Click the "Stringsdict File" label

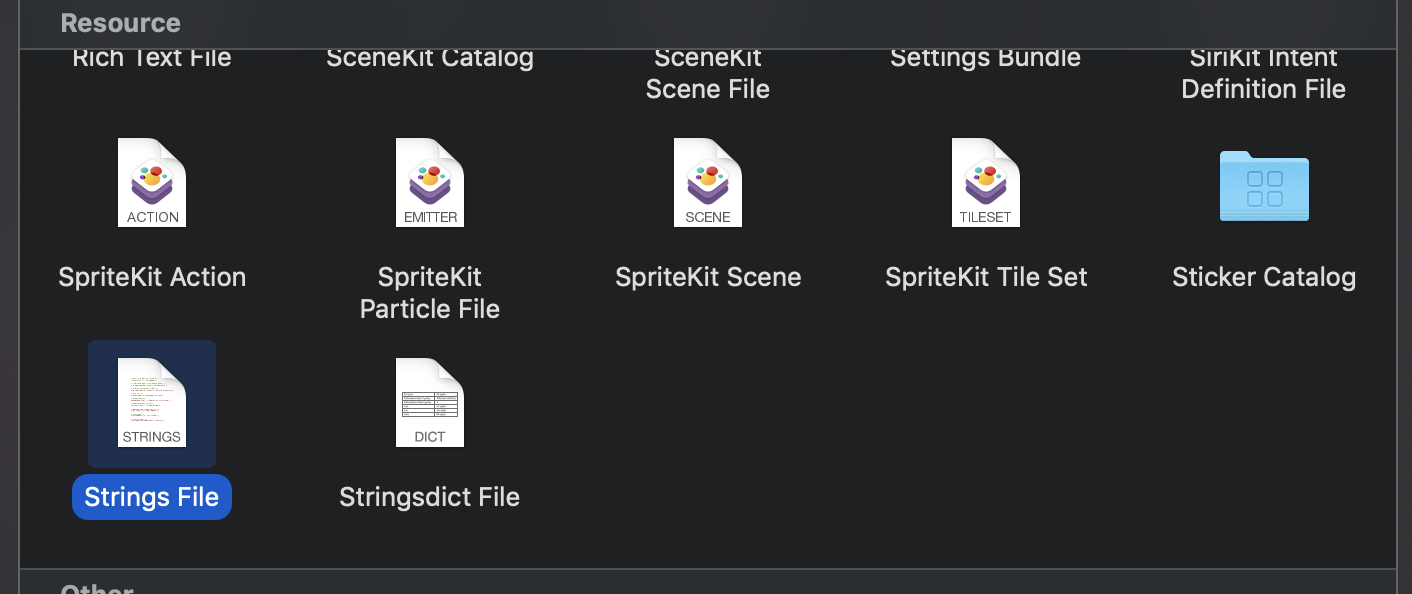[x=430, y=497]
